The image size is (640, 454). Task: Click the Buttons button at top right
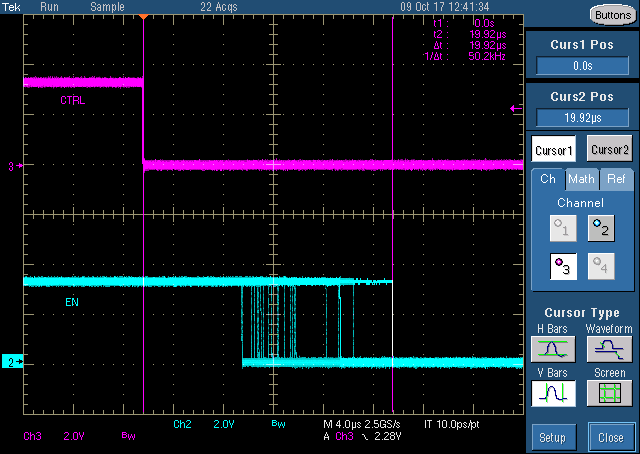pos(613,15)
